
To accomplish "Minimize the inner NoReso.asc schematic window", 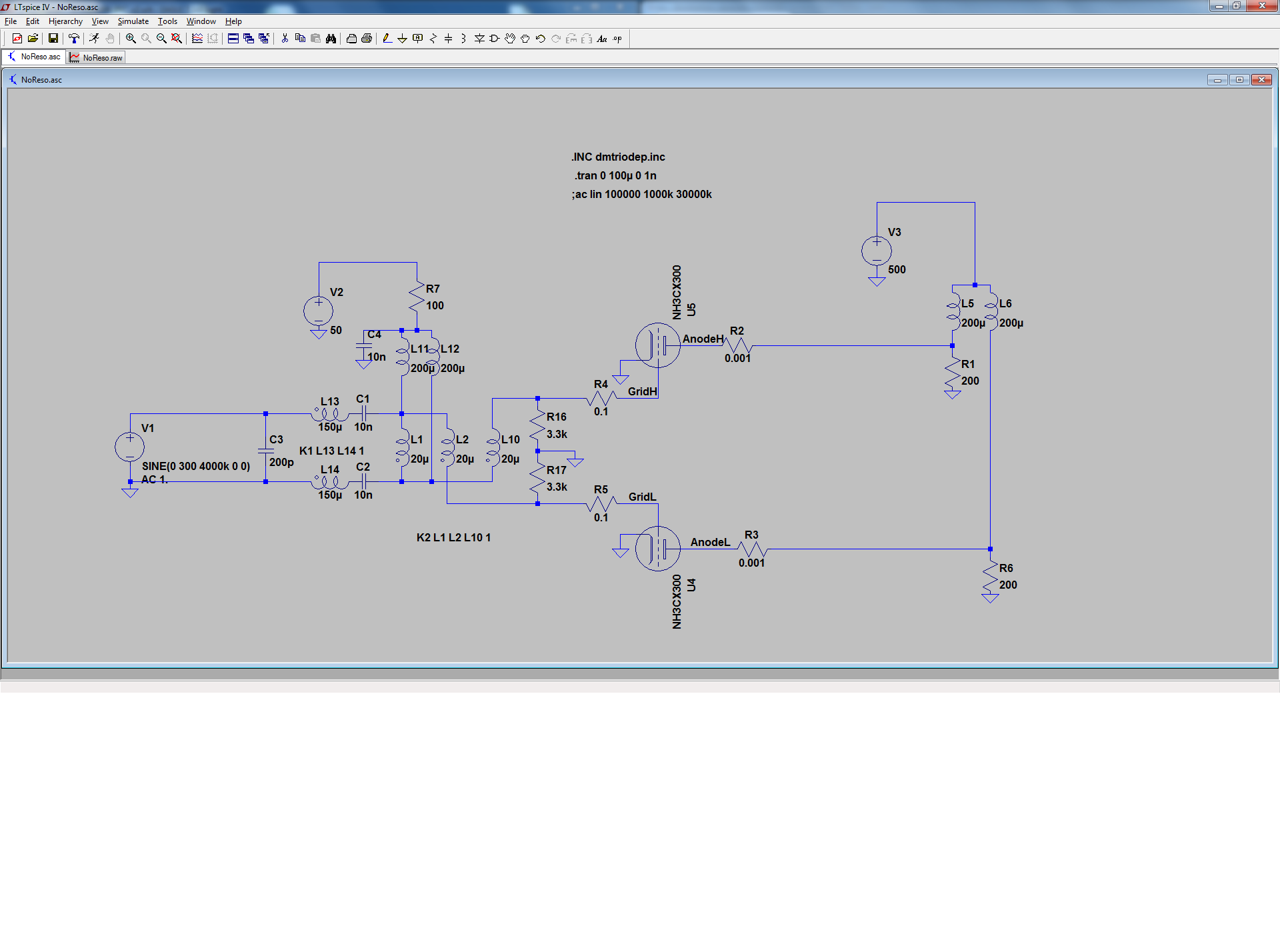I will click(1217, 79).
